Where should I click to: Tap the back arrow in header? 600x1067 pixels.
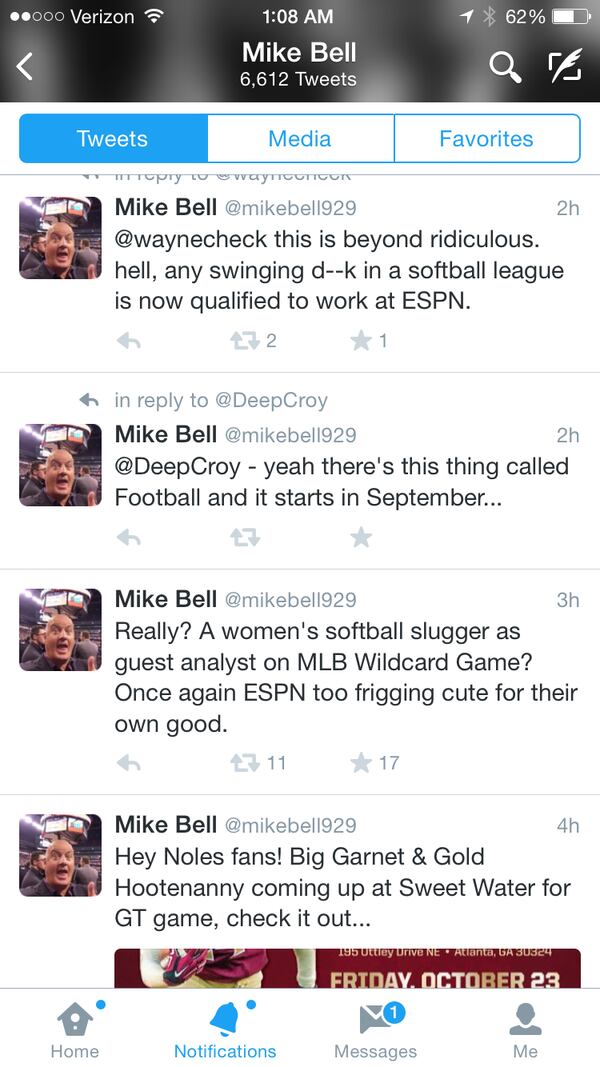pyautogui.click(x=25, y=67)
